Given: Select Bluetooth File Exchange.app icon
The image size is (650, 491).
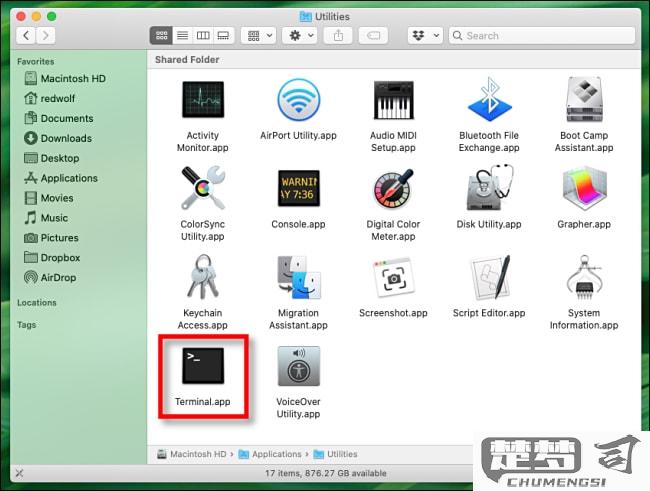Looking at the screenshot, I should pos(489,100).
